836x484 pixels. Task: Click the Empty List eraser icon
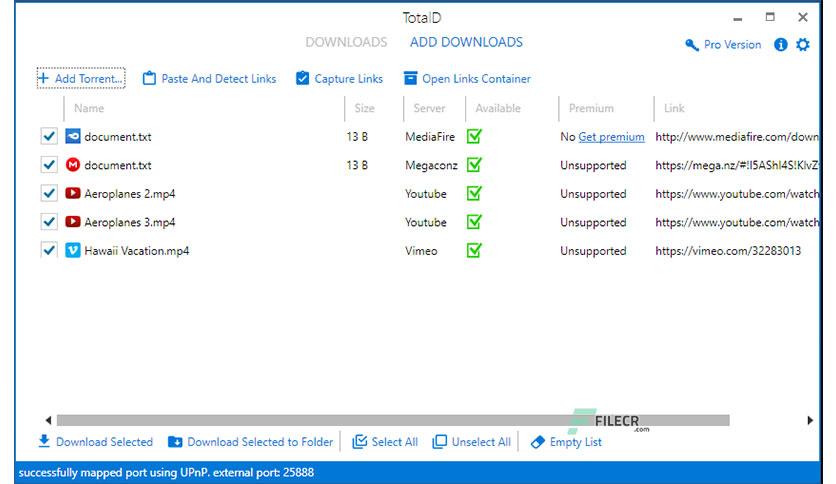[537, 442]
